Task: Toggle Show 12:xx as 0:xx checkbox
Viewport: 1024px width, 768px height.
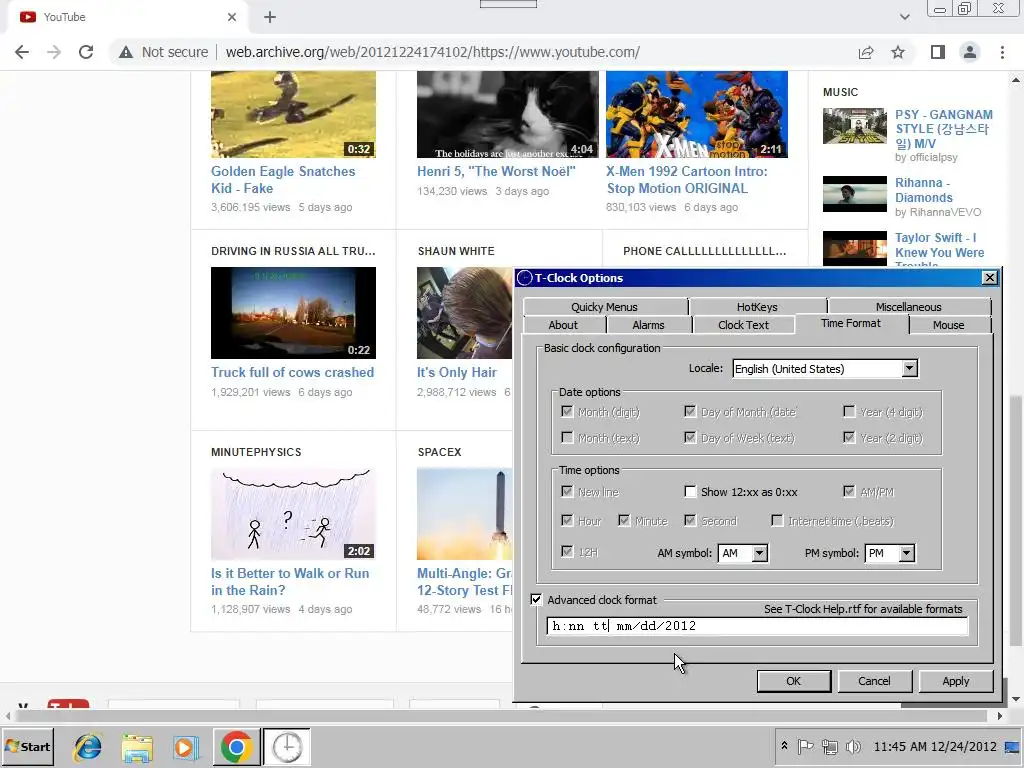Action: (x=690, y=492)
